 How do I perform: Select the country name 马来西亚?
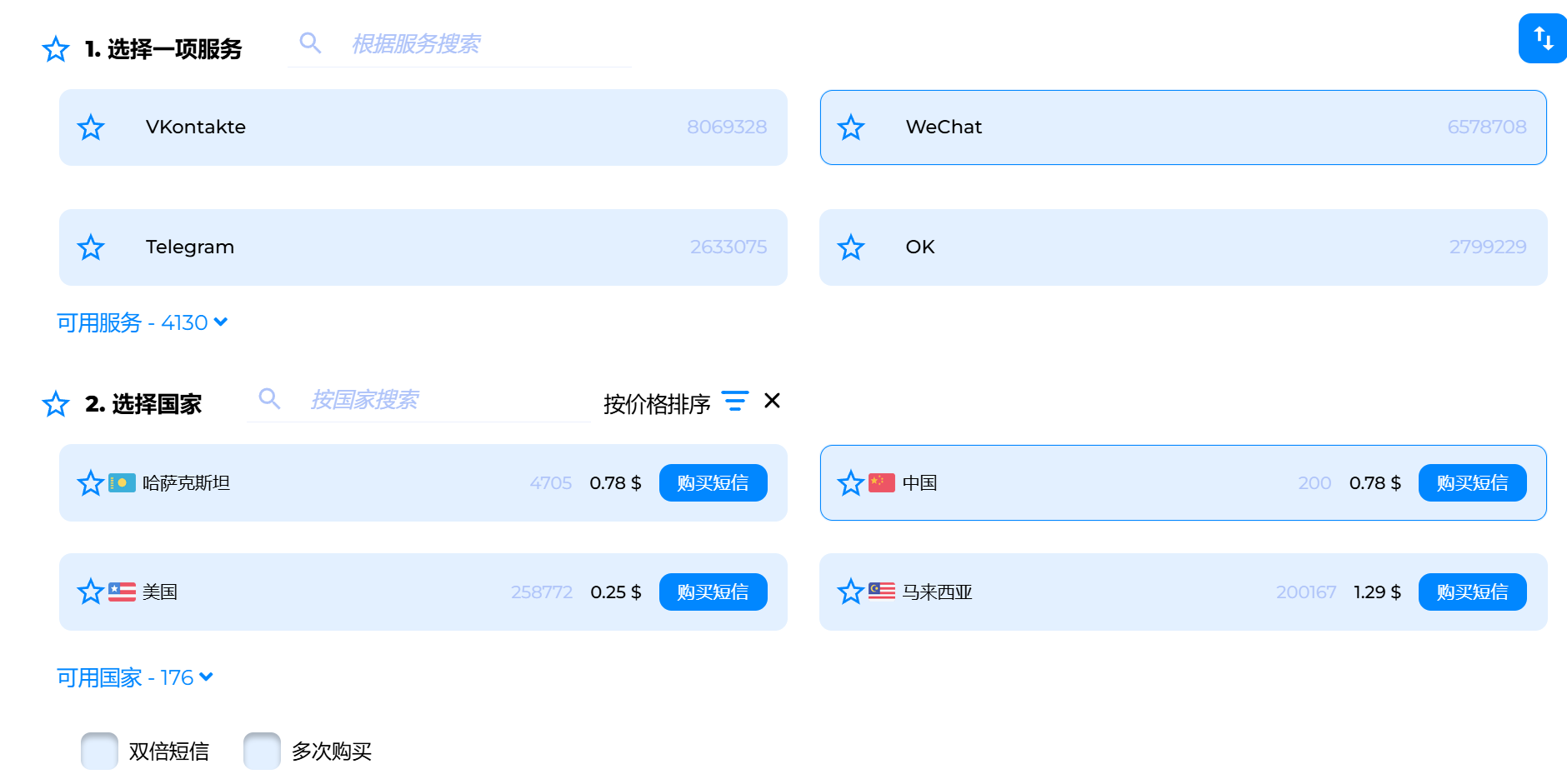[x=938, y=592]
